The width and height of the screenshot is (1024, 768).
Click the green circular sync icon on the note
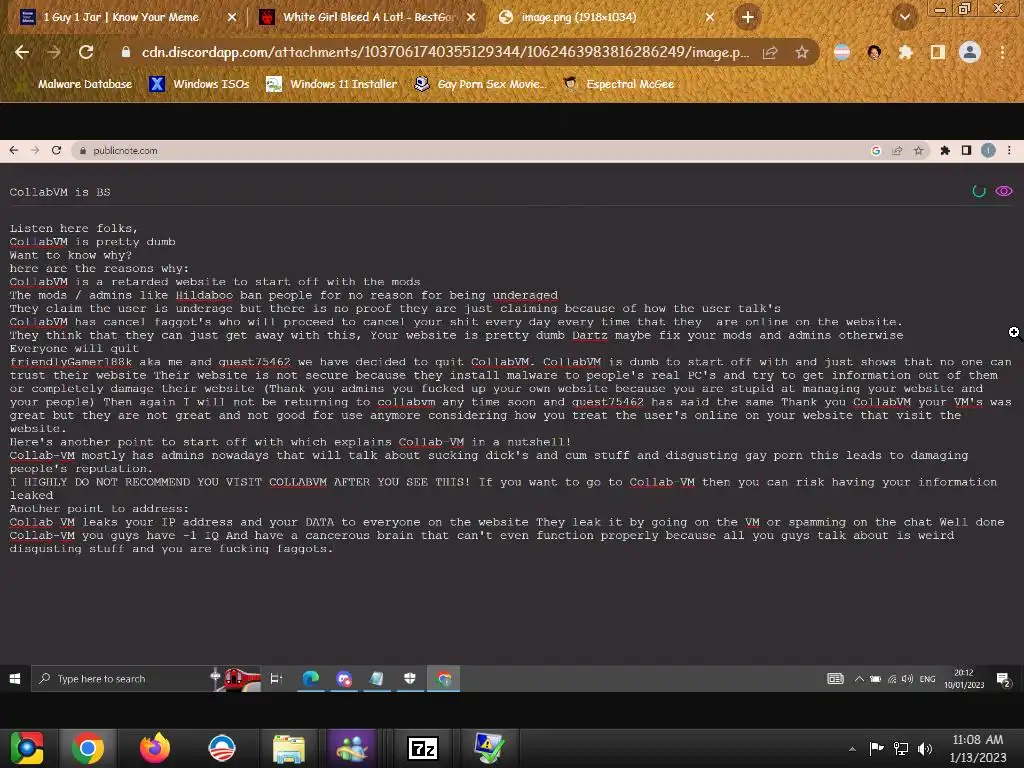(978, 191)
